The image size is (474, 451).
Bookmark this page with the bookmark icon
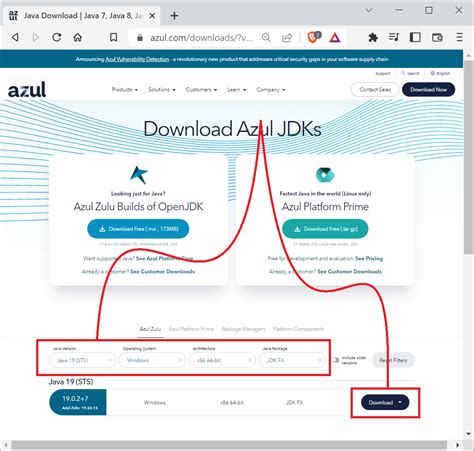114,37
